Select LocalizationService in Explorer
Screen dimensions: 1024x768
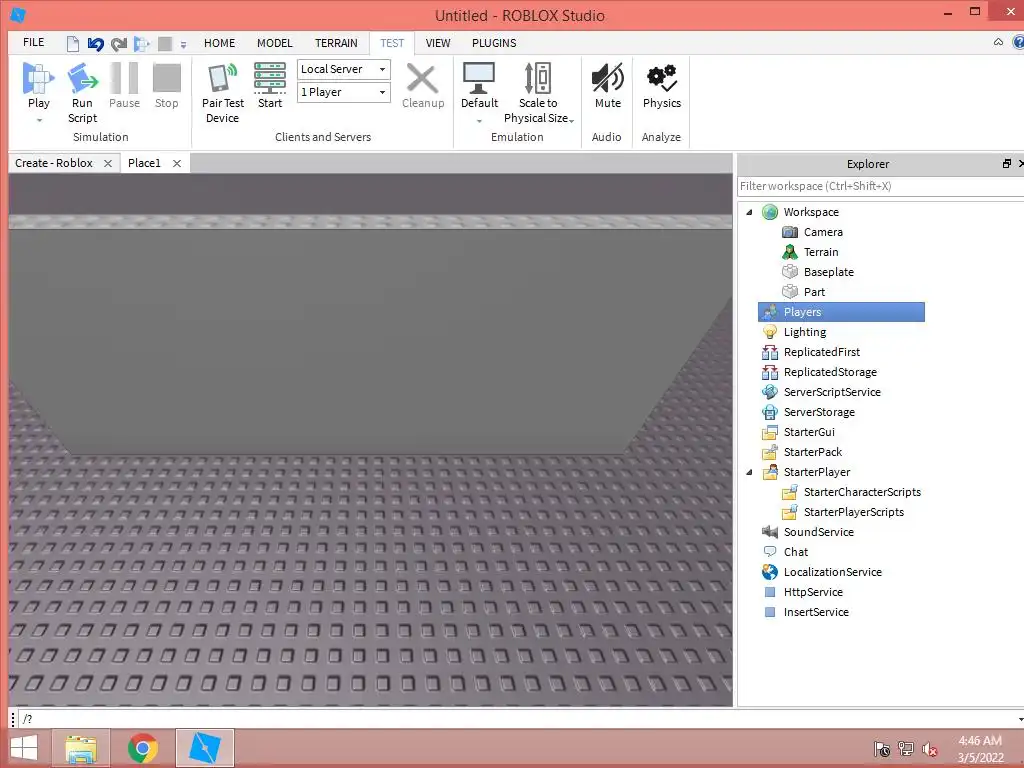click(x=833, y=572)
